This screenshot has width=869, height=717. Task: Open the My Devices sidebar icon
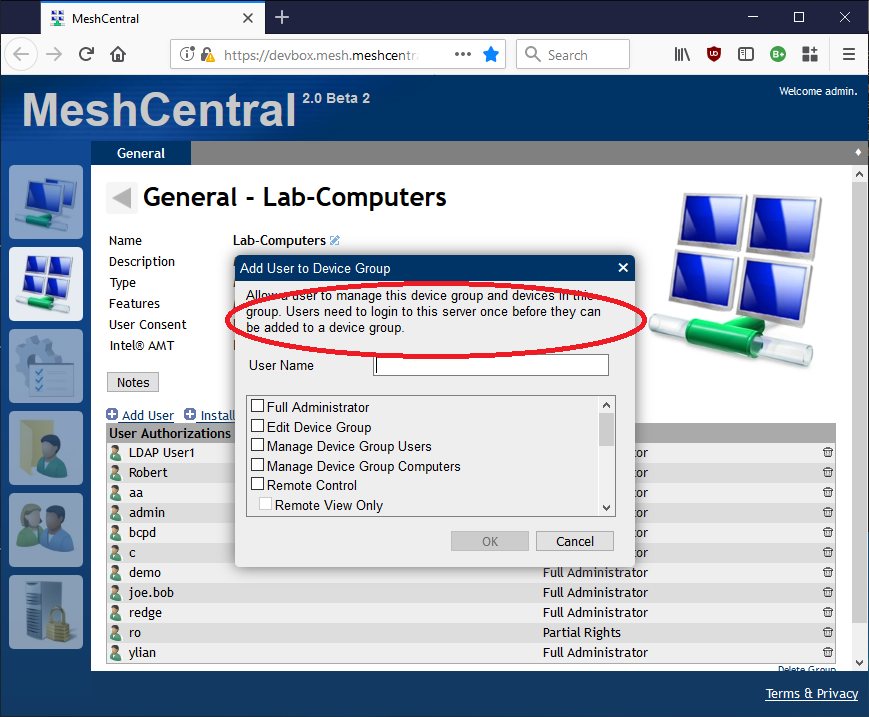point(45,202)
